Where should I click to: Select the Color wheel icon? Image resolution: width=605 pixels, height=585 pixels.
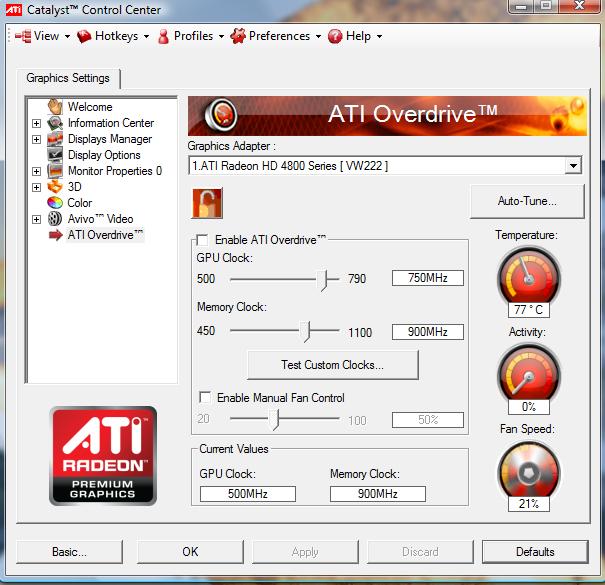coord(55,203)
